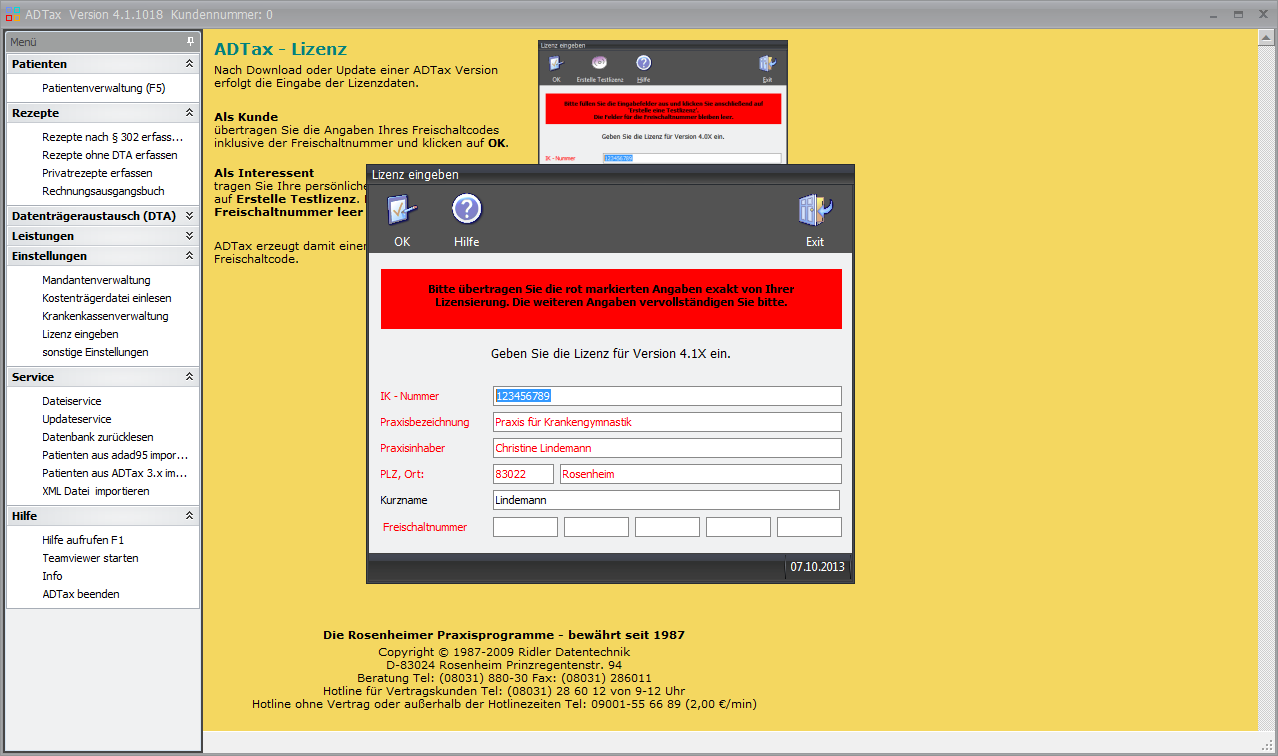Start Patienten aus adad95 importieren
The width and height of the screenshot is (1278, 756).
click(115, 455)
